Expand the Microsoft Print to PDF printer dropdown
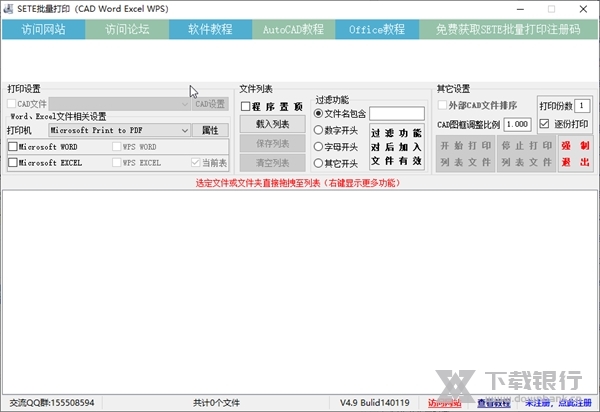This screenshot has width=600, height=412. pos(185,130)
